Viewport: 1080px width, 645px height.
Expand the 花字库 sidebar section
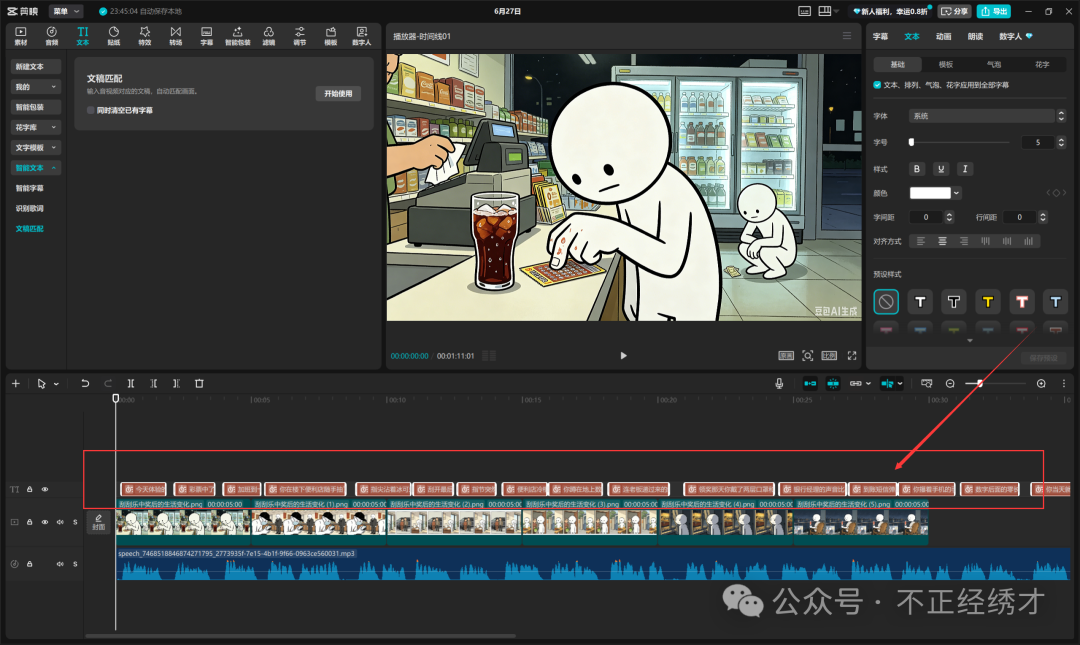36,127
